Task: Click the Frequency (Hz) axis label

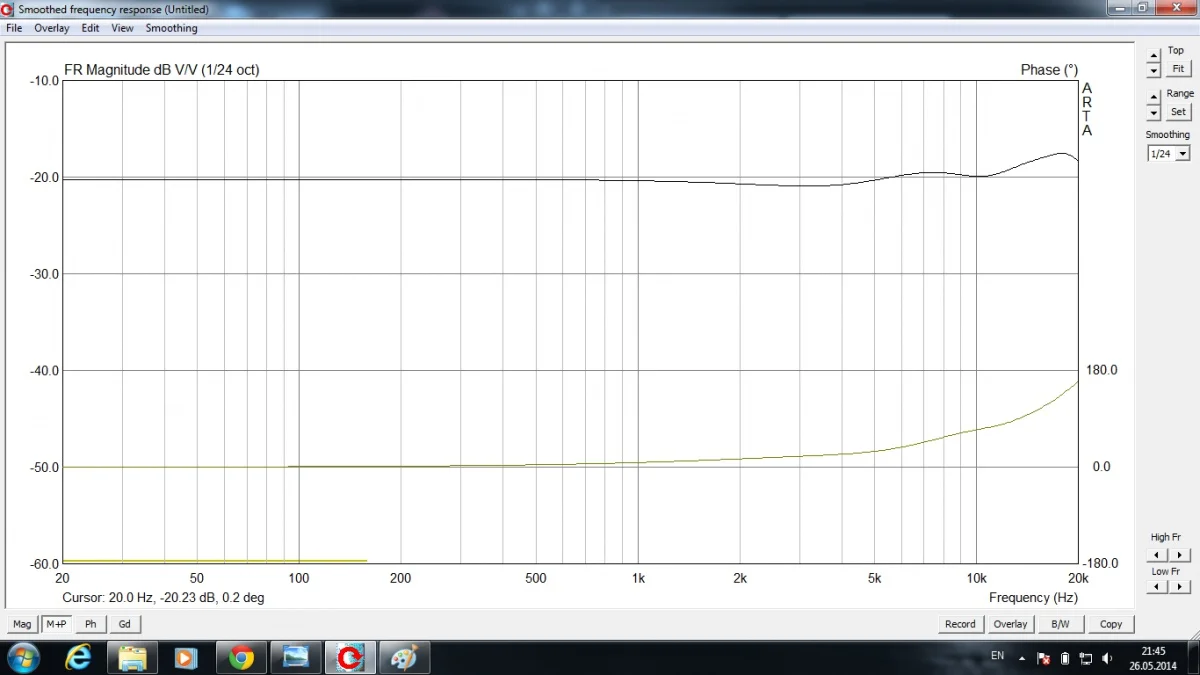Action: point(1034,597)
